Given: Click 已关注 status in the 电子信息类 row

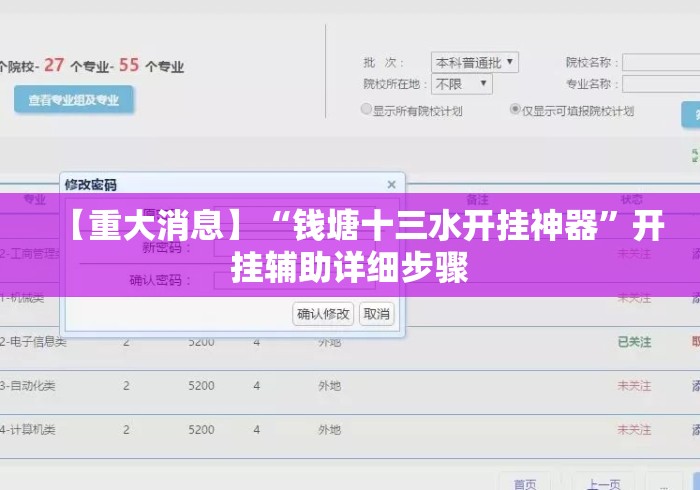Looking at the screenshot, I should [x=634, y=342].
